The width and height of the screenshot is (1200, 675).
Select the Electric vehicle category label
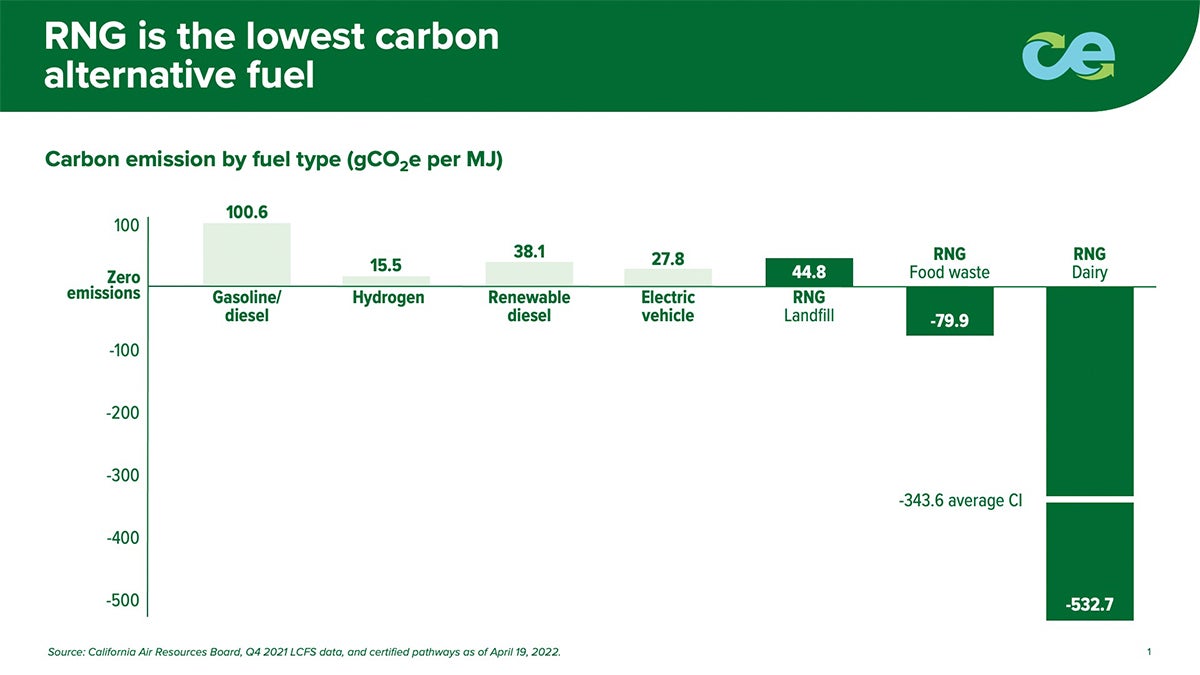(x=668, y=307)
